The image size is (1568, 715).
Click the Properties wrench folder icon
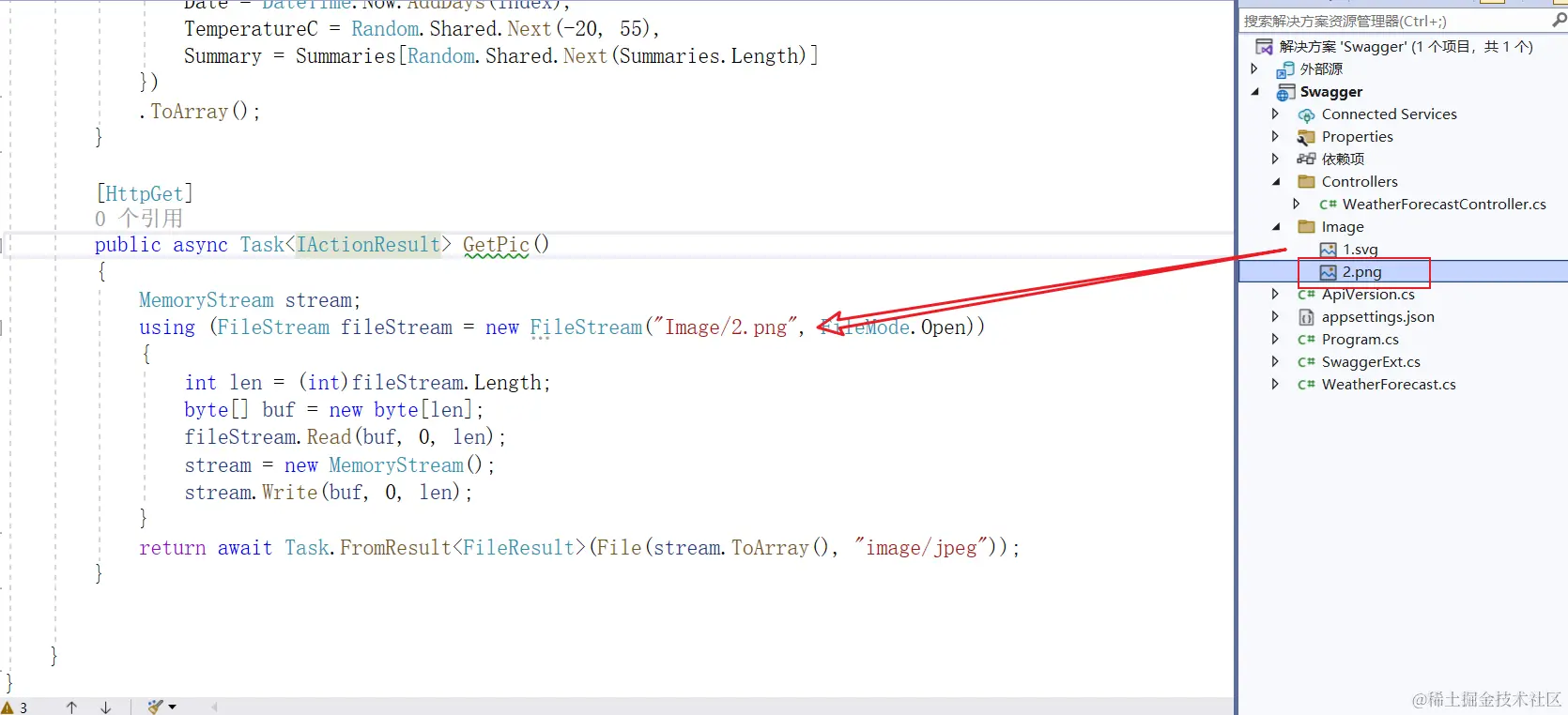pos(1306,137)
